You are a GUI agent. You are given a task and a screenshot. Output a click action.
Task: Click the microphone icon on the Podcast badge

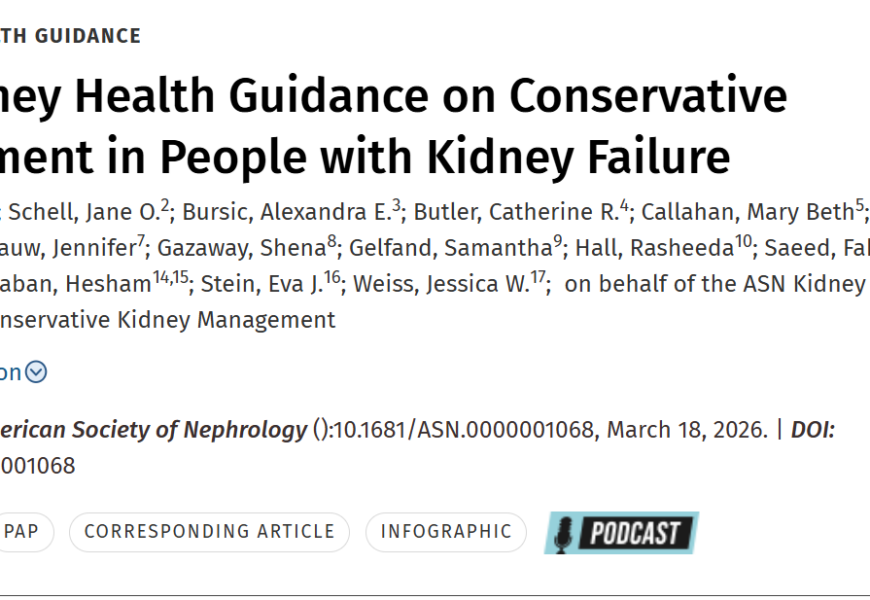click(x=565, y=533)
